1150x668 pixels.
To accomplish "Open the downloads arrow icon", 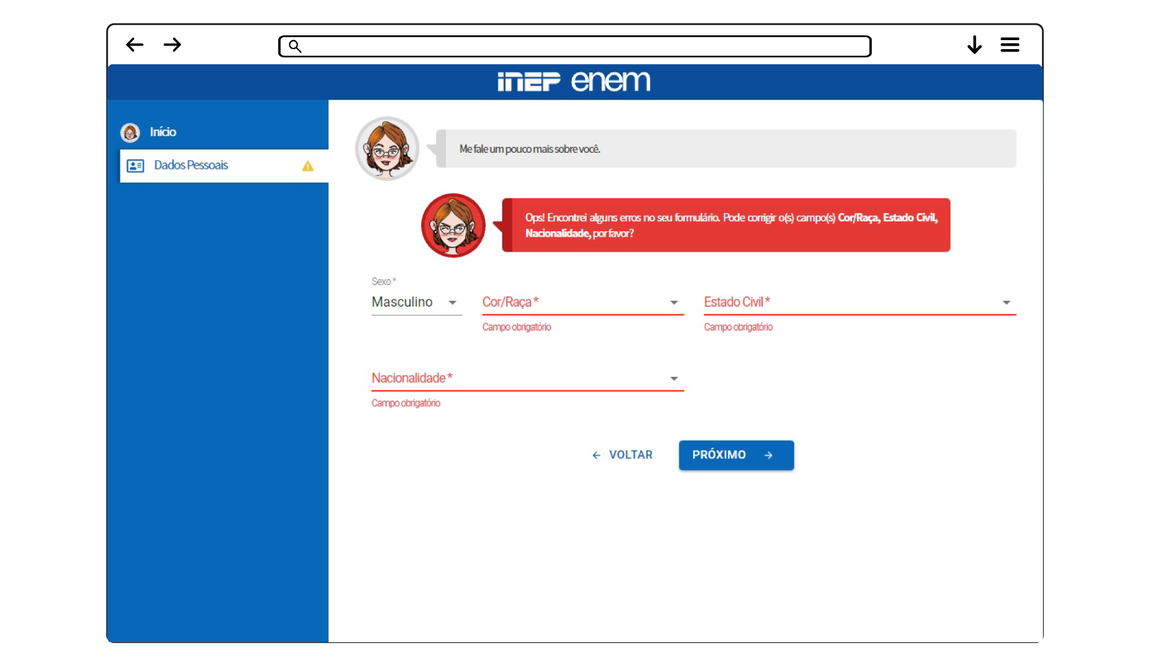I will tap(974, 45).
